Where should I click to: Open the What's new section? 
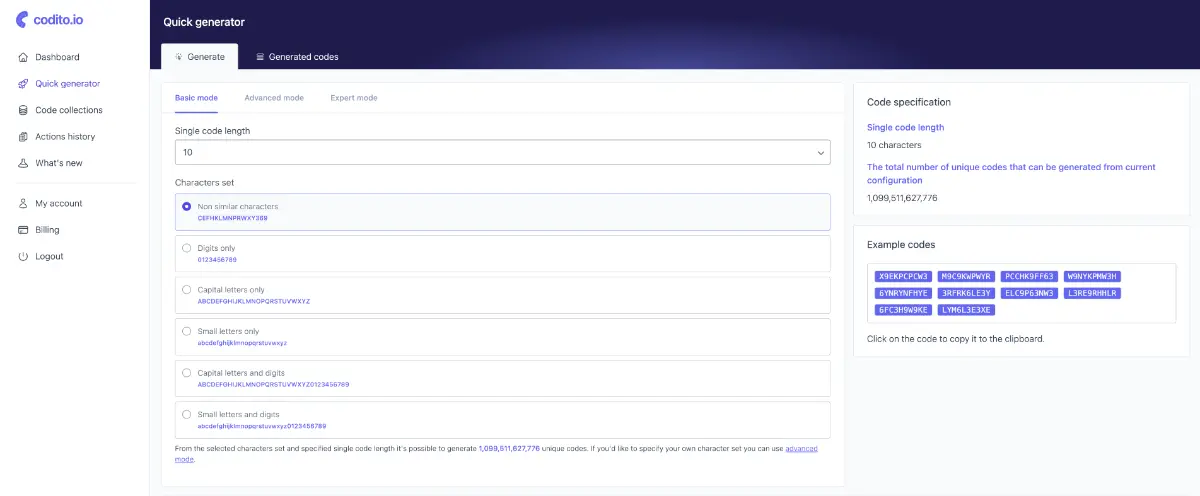tap(59, 163)
